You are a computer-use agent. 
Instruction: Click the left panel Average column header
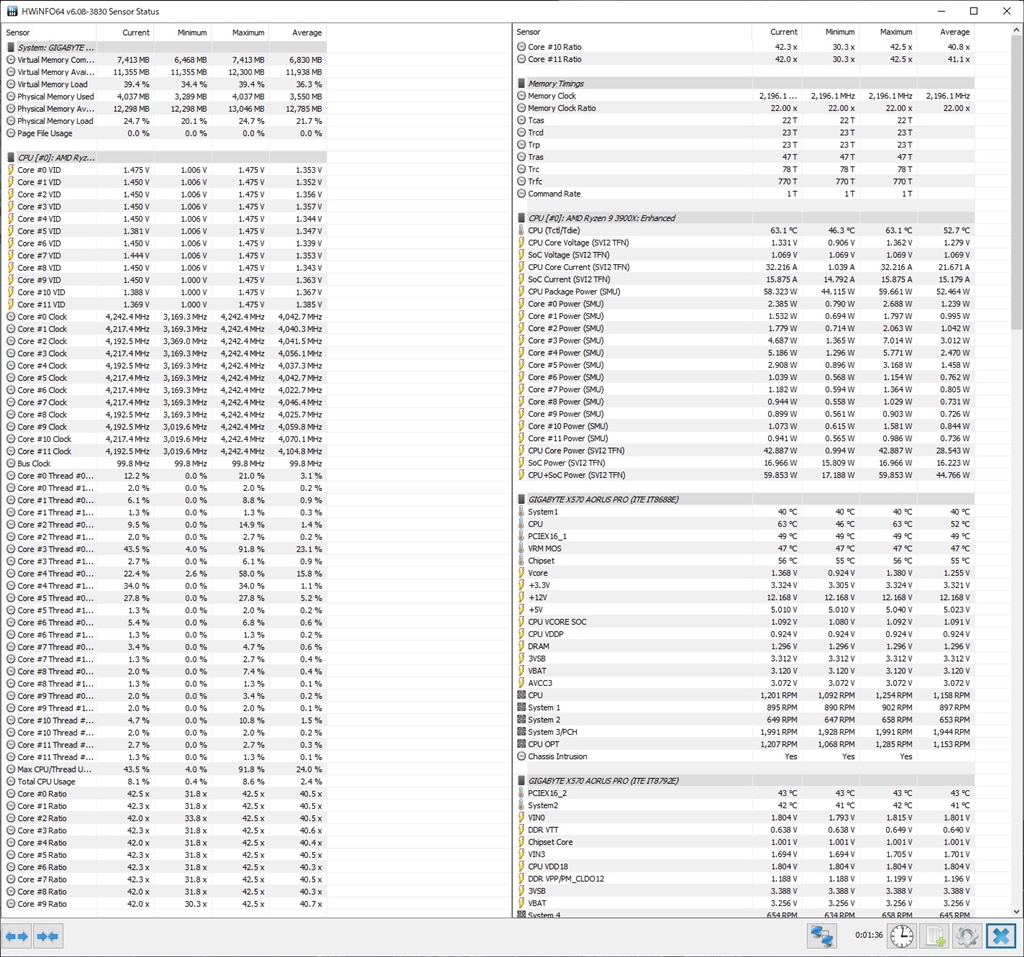pyautogui.click(x=298, y=33)
